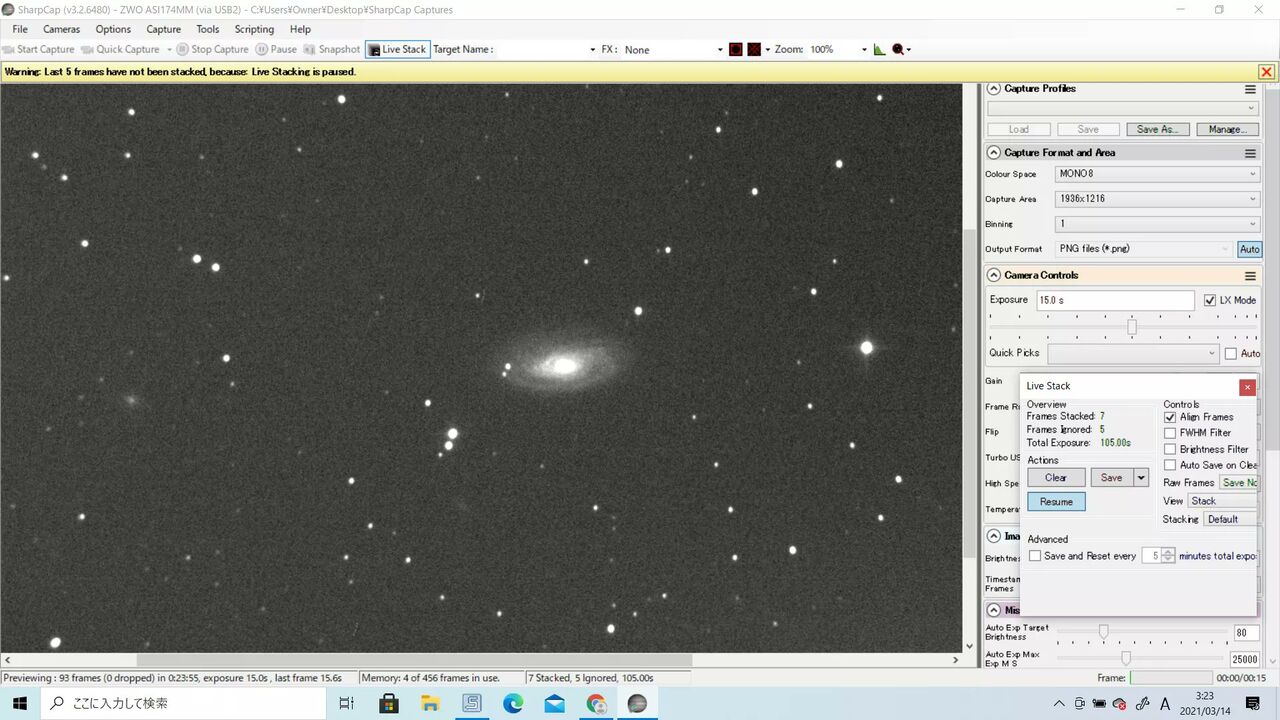Open the Stacking mode dropdown

tap(1229, 519)
